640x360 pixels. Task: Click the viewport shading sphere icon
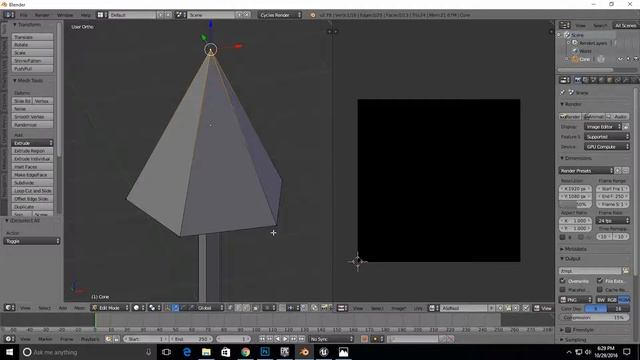[x=138, y=308]
